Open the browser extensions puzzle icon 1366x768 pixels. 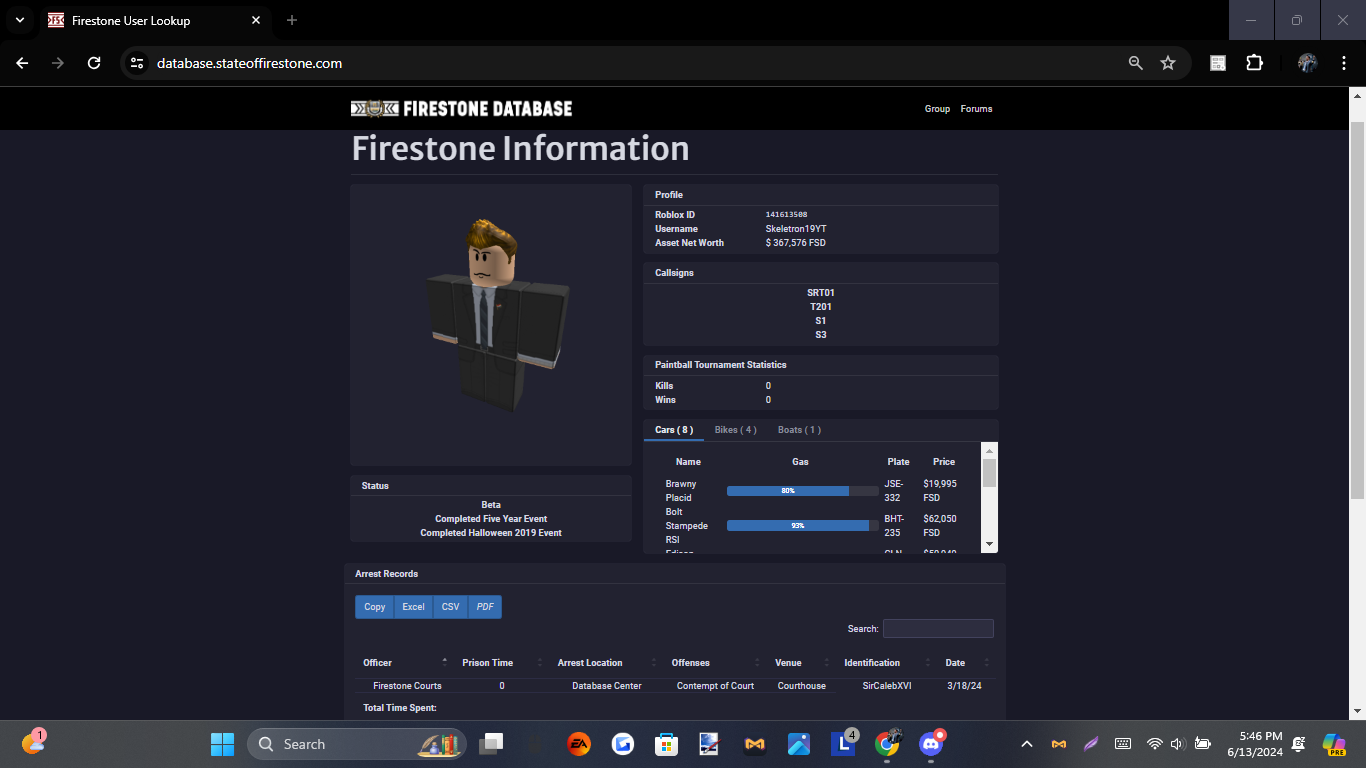click(1254, 63)
